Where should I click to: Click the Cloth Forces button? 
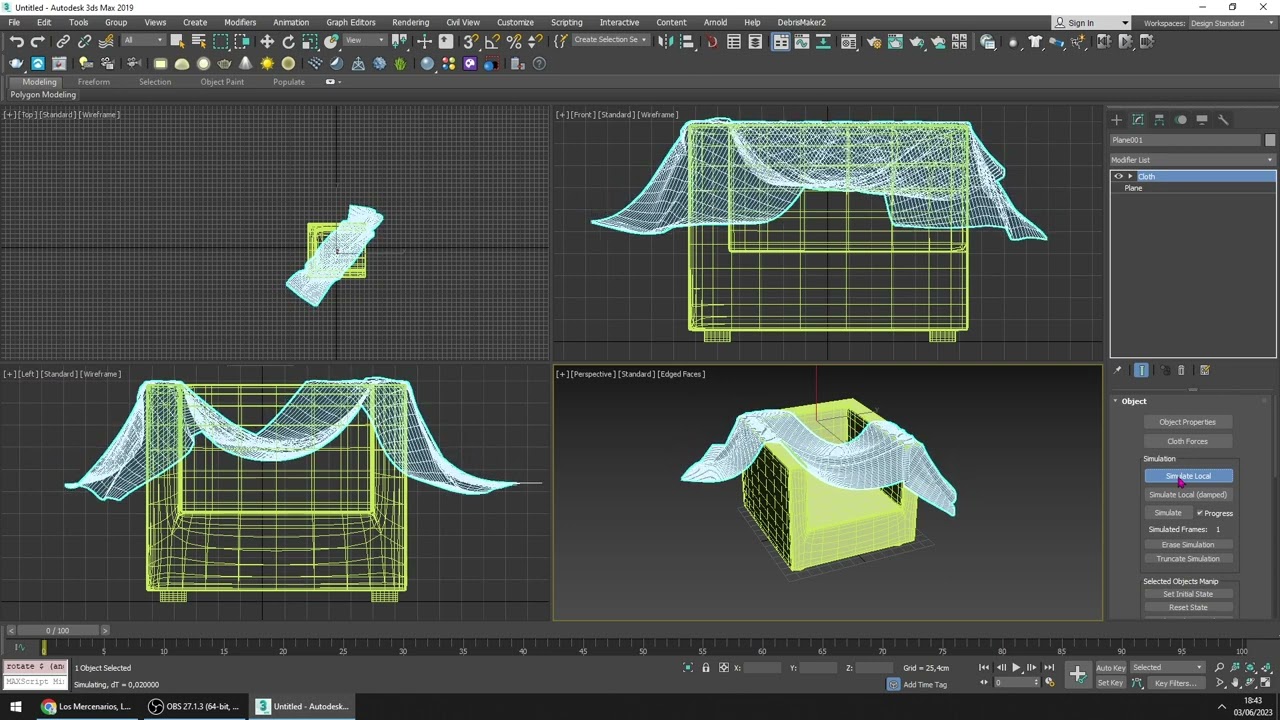click(1188, 441)
